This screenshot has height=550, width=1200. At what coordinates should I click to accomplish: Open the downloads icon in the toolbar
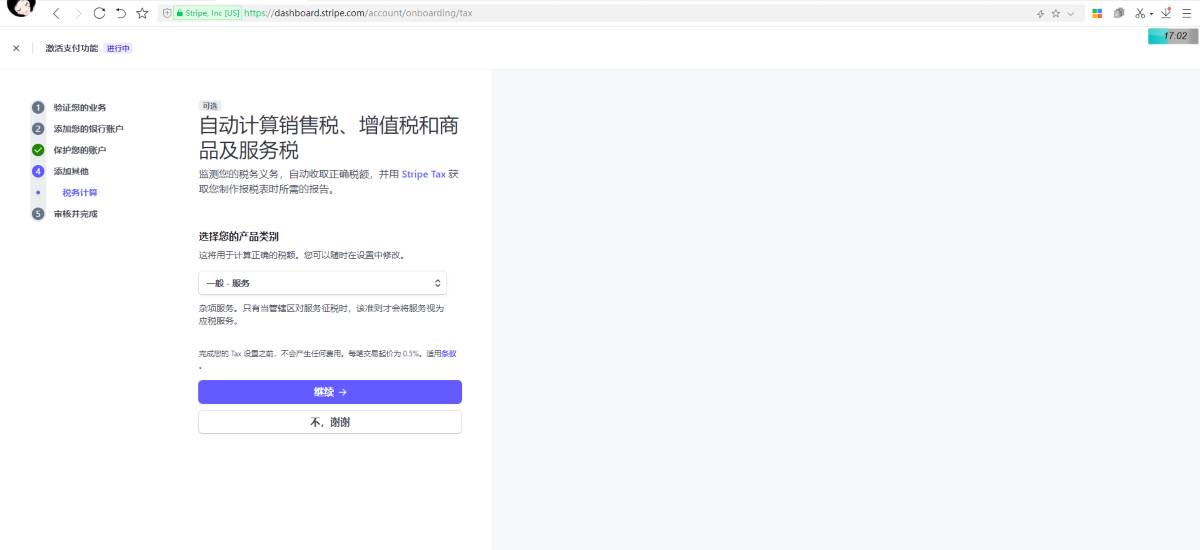tap(1166, 13)
